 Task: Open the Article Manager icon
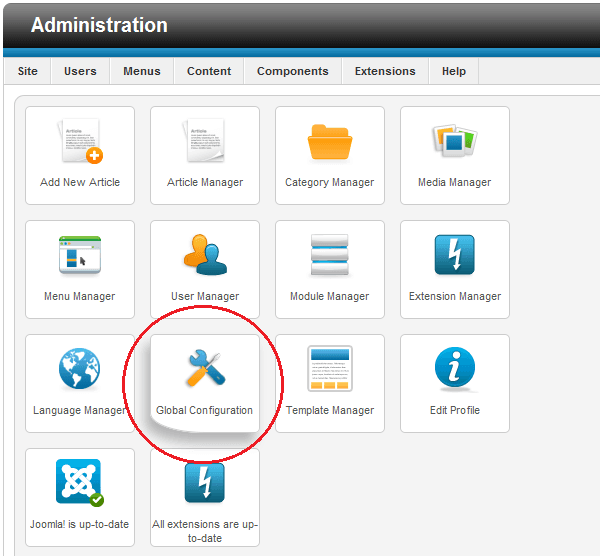[204, 140]
